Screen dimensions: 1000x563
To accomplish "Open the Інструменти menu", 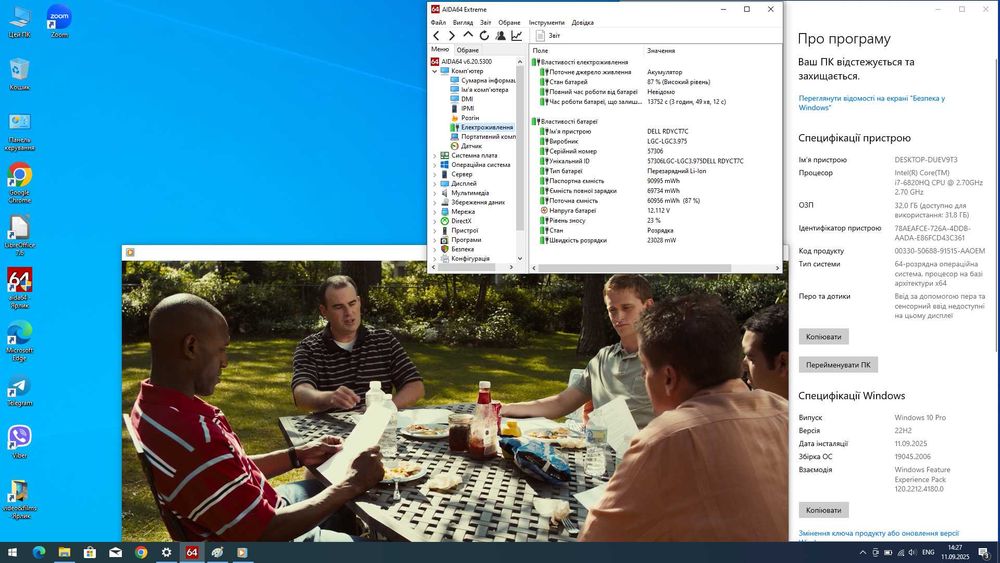I will click(x=547, y=22).
